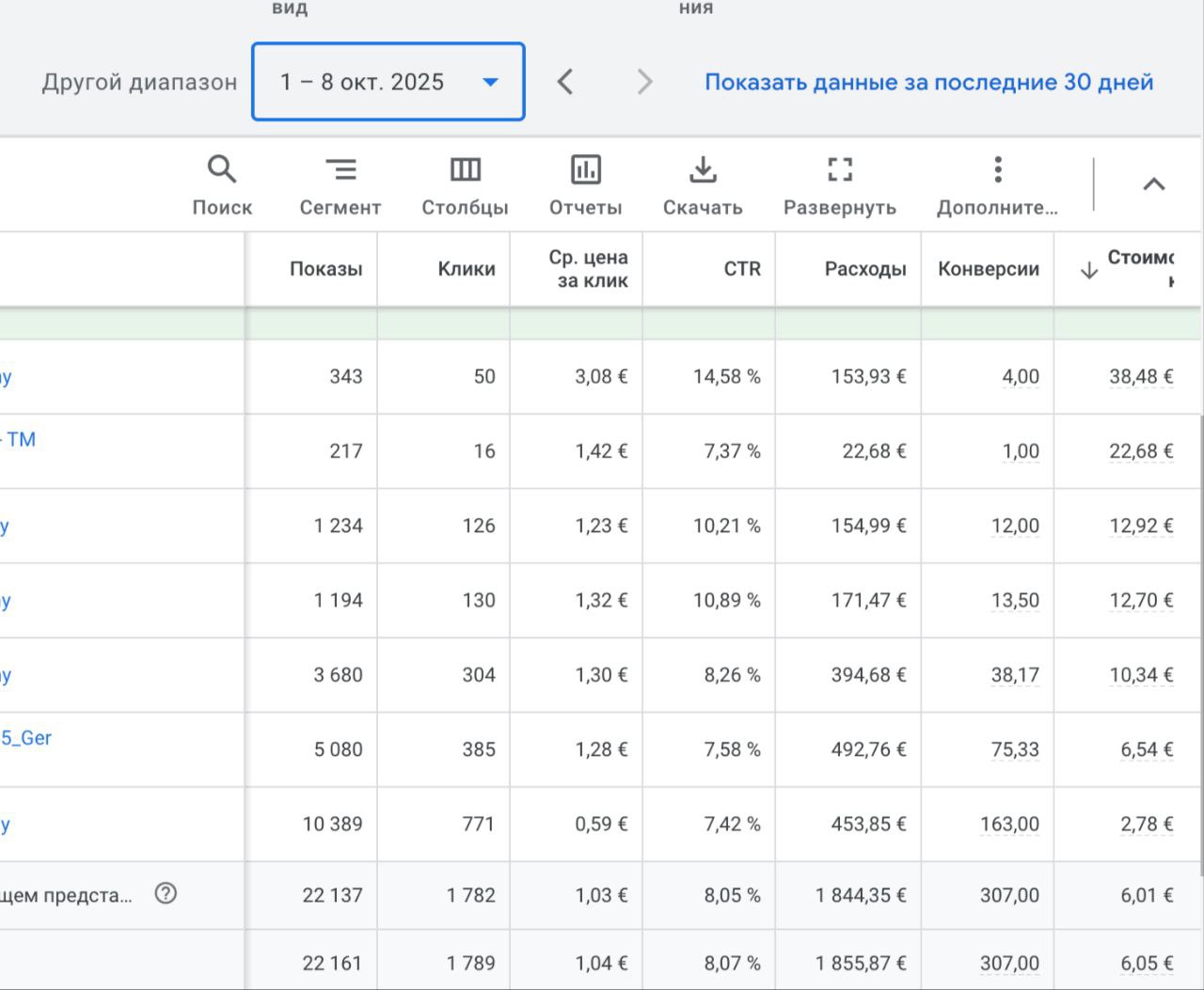Expand table with the fullscreen icon
Image resolution: width=1204 pixels, height=990 pixels.
[x=839, y=170]
